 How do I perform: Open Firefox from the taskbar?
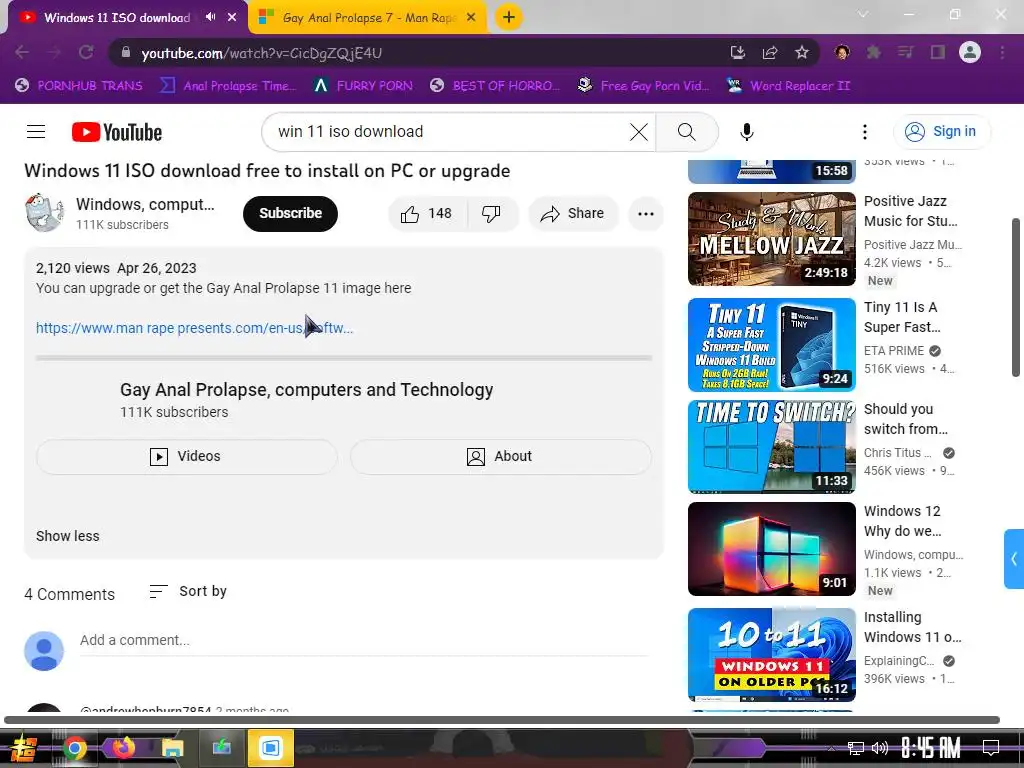[x=123, y=748]
